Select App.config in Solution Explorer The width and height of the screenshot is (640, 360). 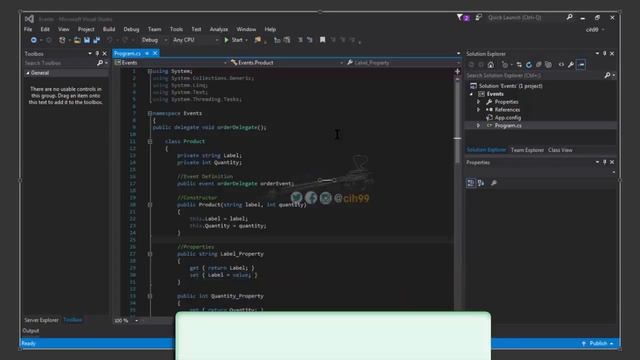click(508, 118)
